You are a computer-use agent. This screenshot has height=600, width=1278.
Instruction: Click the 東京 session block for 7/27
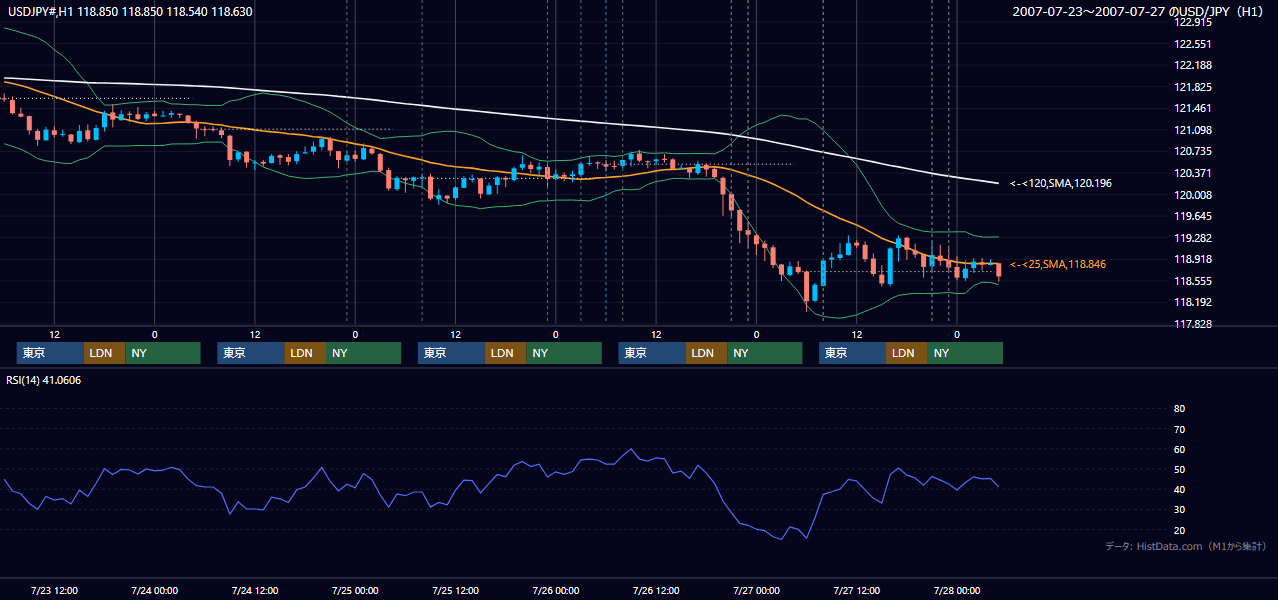click(x=852, y=353)
